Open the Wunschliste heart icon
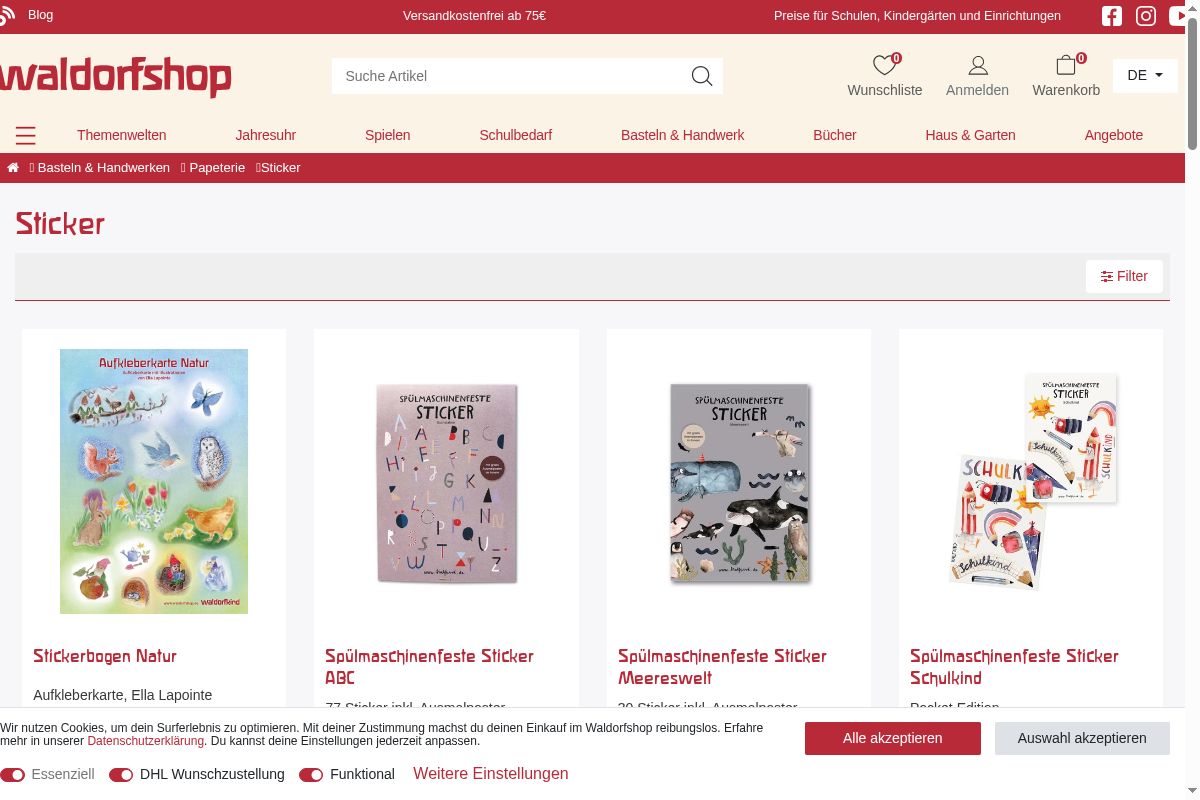The height and width of the screenshot is (800, 1200). pos(884,66)
